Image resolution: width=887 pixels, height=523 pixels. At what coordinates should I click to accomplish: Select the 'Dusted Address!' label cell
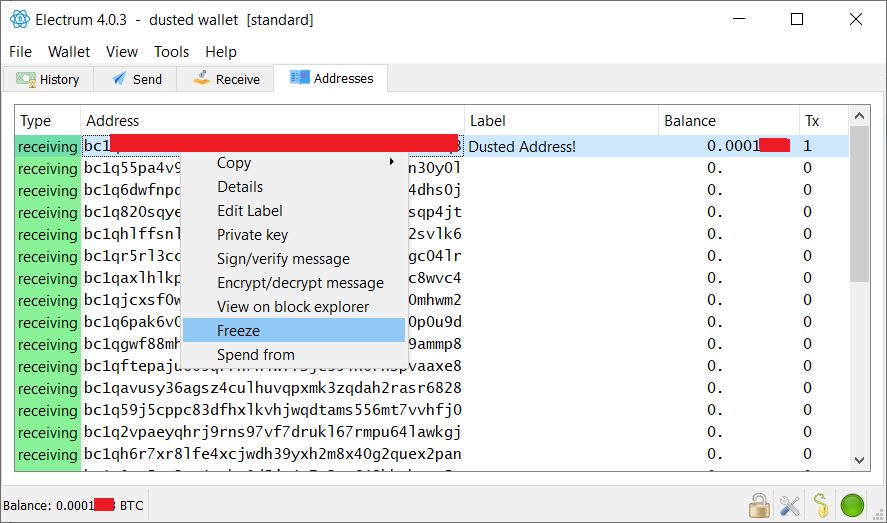tap(561, 146)
